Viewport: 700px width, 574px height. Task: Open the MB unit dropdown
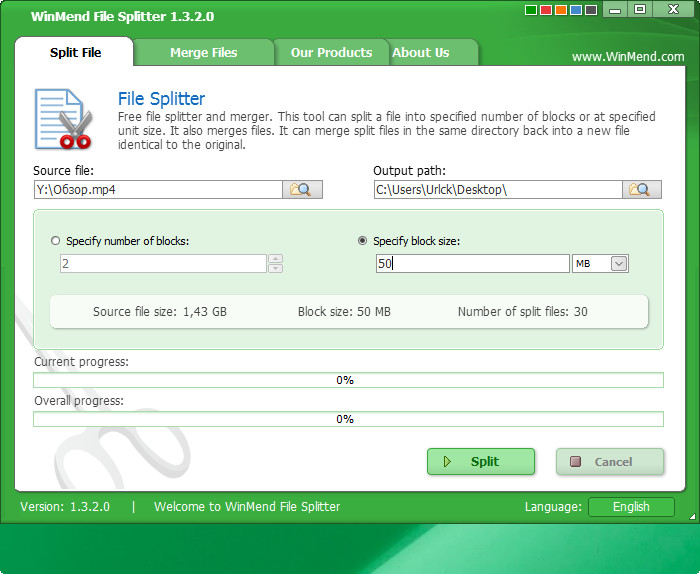[619, 264]
